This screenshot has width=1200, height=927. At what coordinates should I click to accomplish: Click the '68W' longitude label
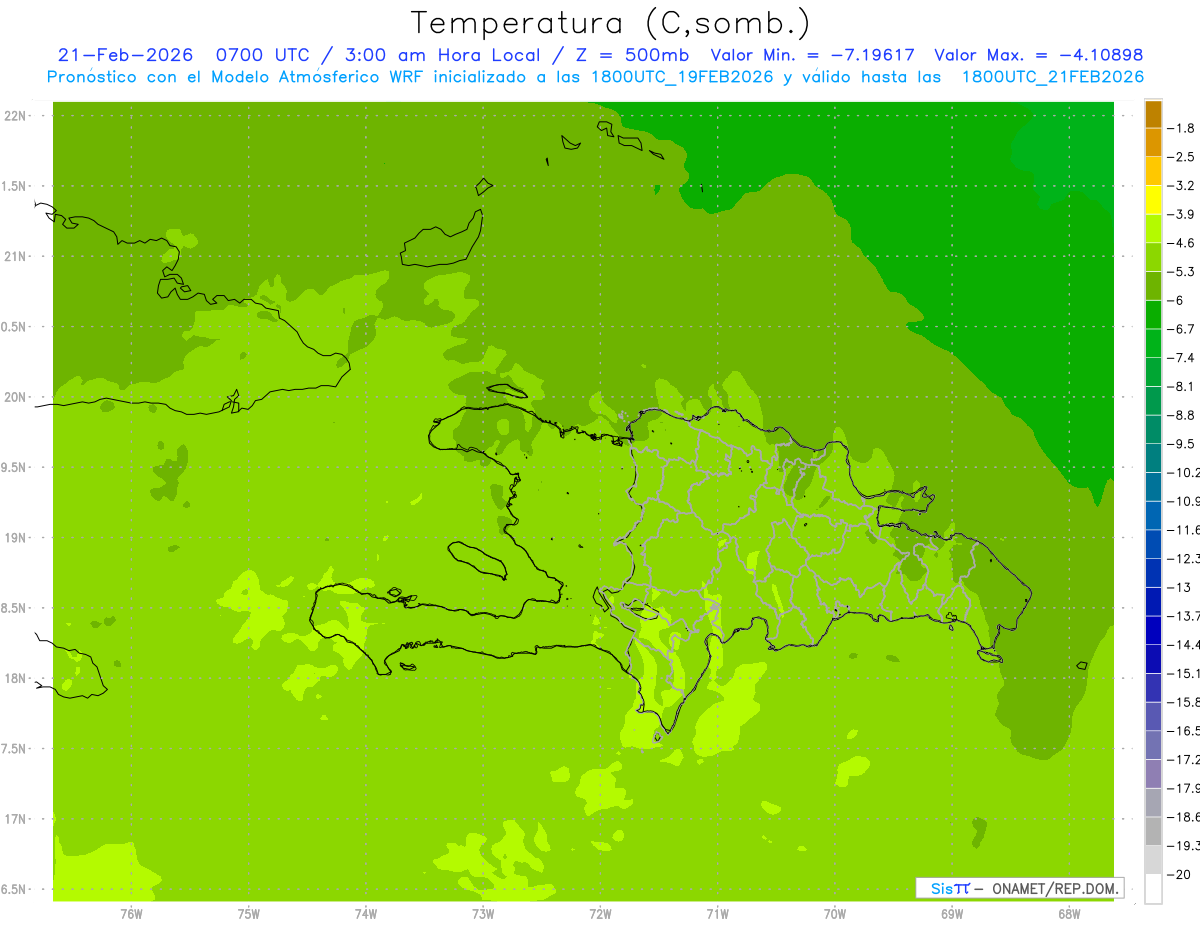(1069, 914)
